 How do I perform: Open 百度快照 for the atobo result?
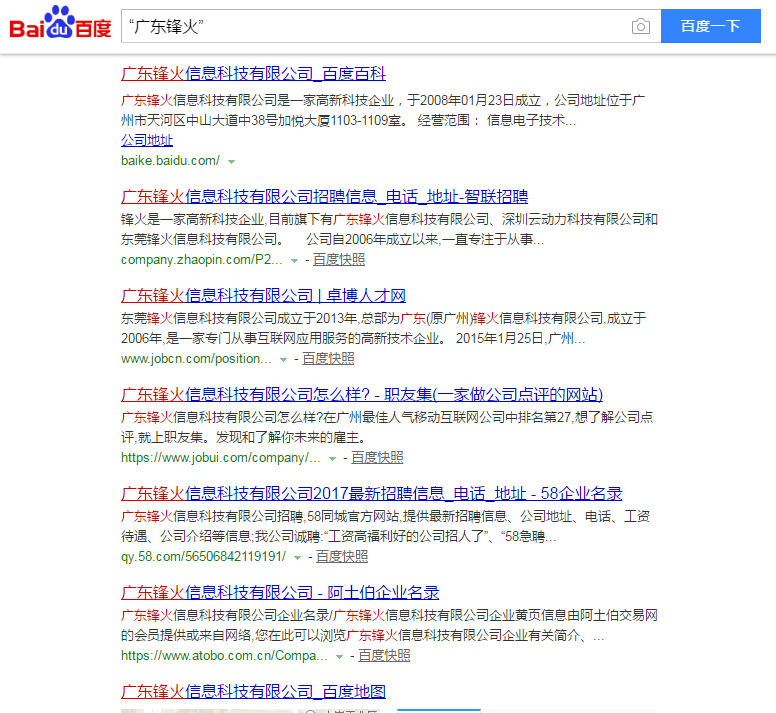click(384, 656)
